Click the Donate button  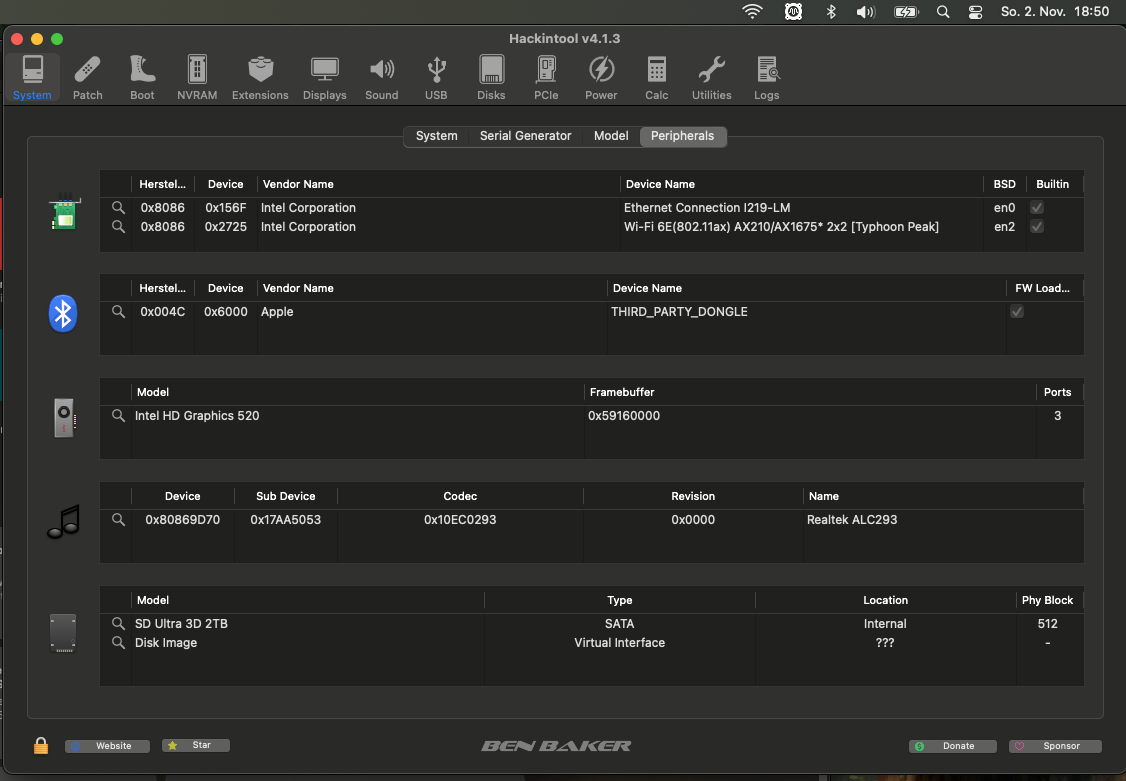953,746
